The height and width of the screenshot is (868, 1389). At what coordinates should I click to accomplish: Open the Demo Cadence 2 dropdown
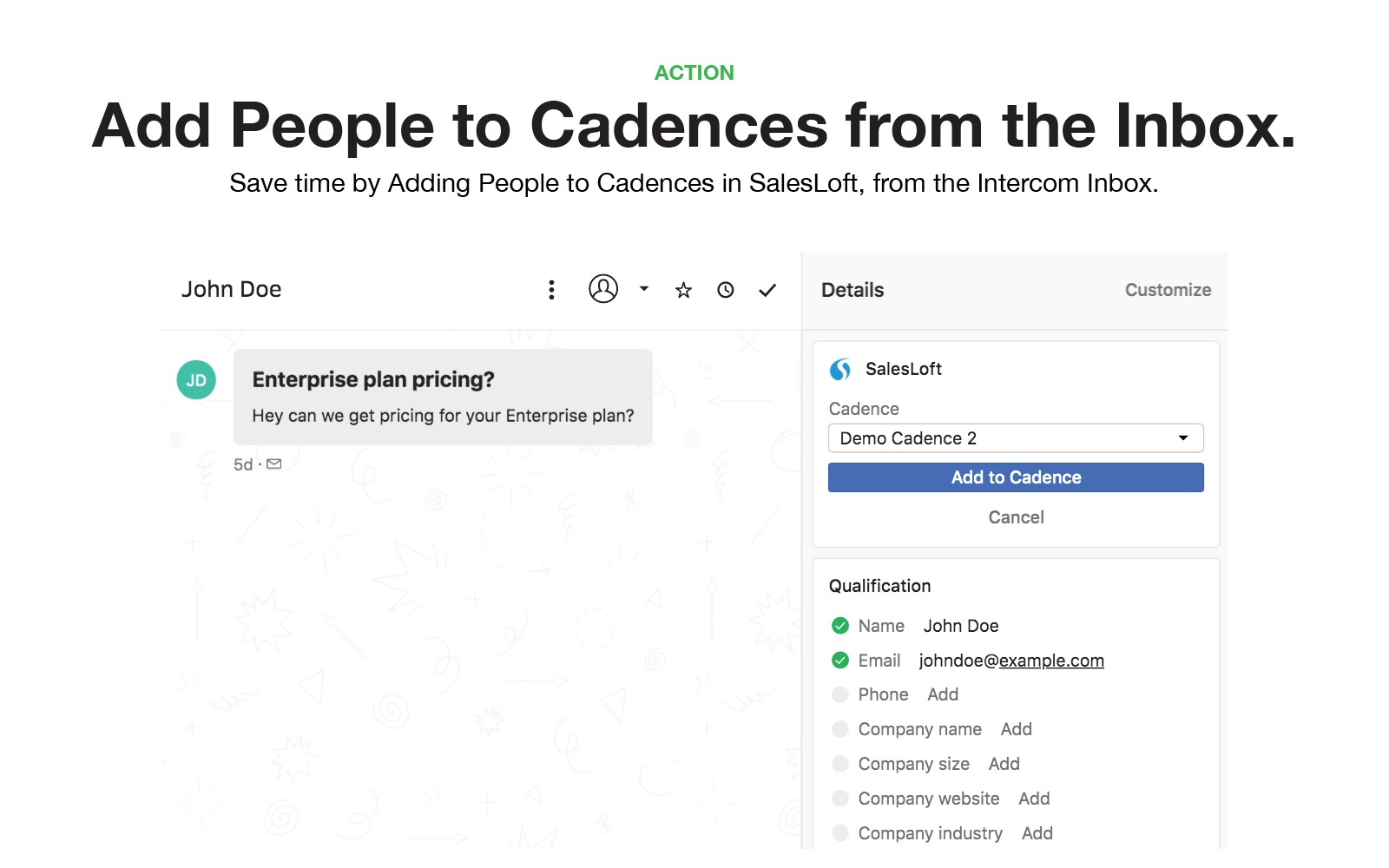[x=1016, y=438]
